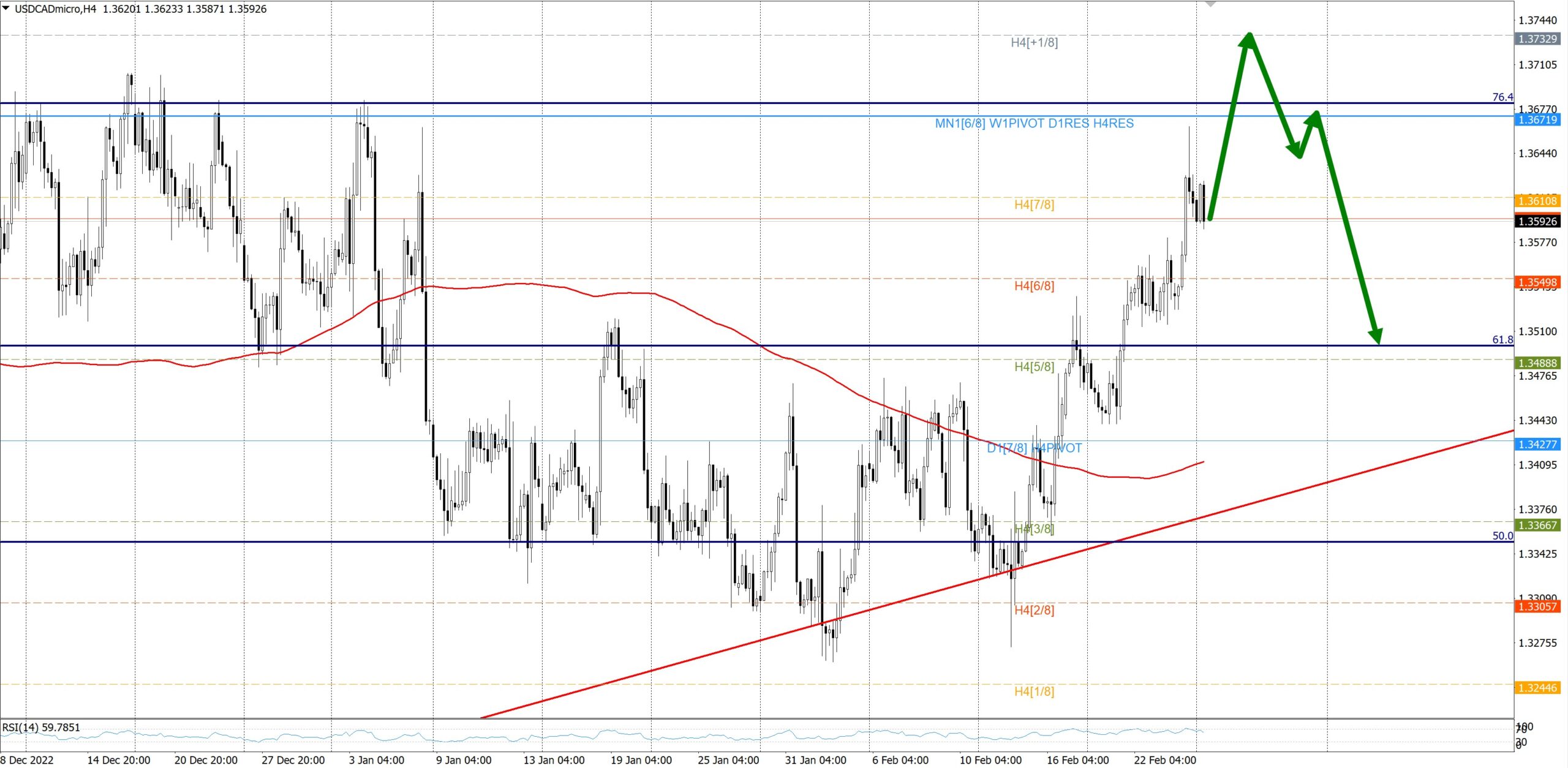1568x768 pixels.
Task: Click the H4[2/8] level label
Action: (1034, 610)
